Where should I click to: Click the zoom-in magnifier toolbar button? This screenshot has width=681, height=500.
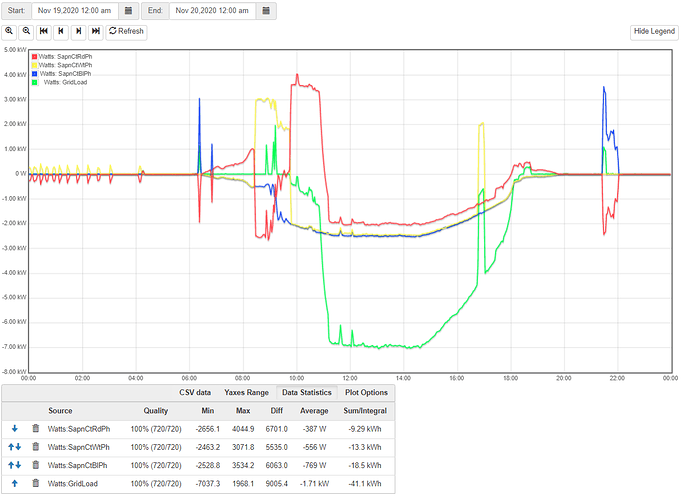point(9,31)
